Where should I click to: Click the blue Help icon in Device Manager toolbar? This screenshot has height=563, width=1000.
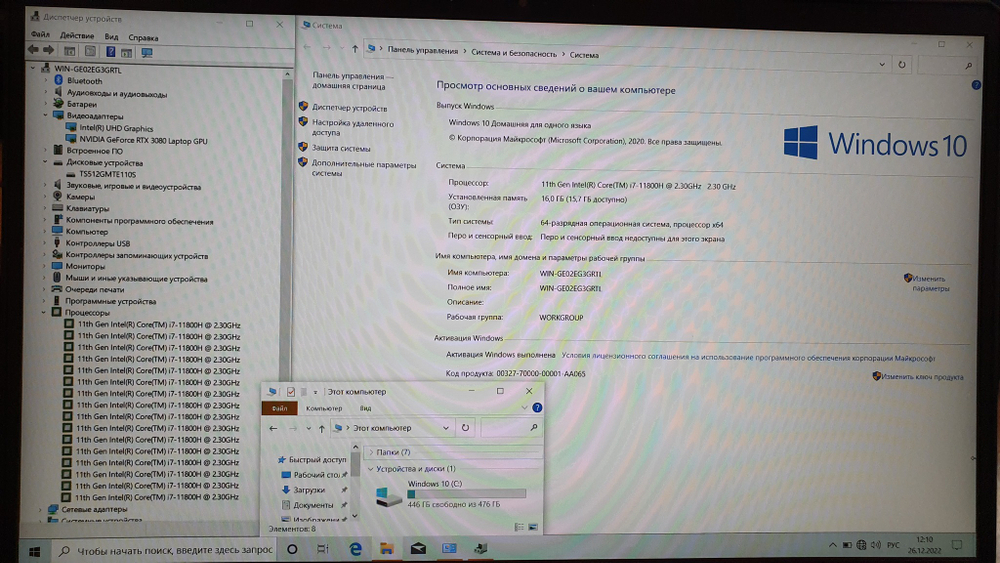click(110, 52)
